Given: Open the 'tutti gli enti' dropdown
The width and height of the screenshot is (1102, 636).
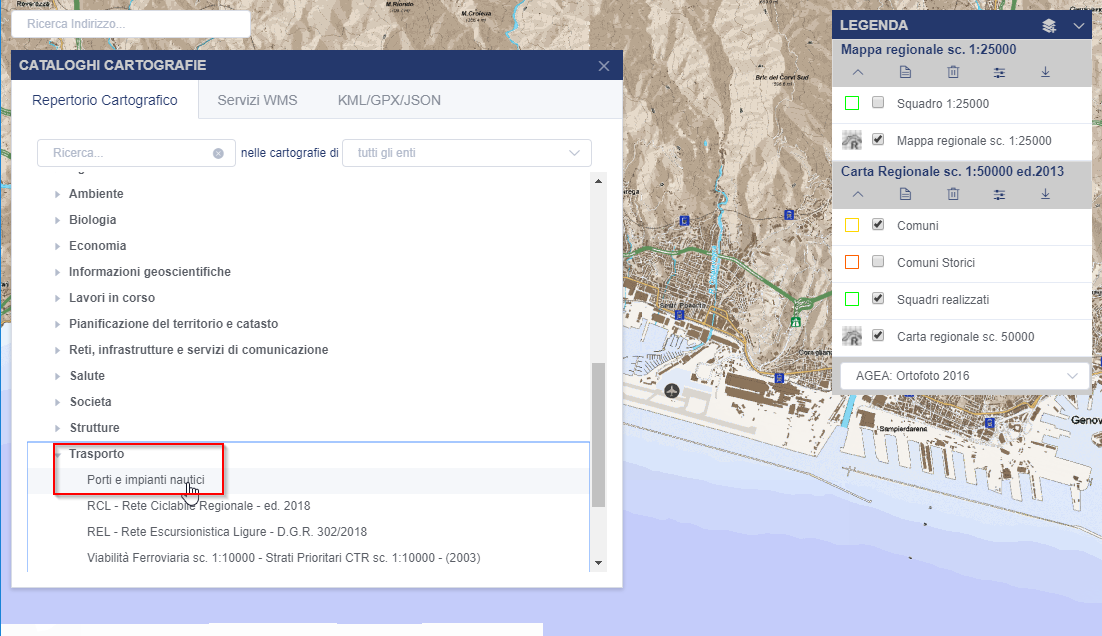Looking at the screenshot, I should click(x=466, y=153).
